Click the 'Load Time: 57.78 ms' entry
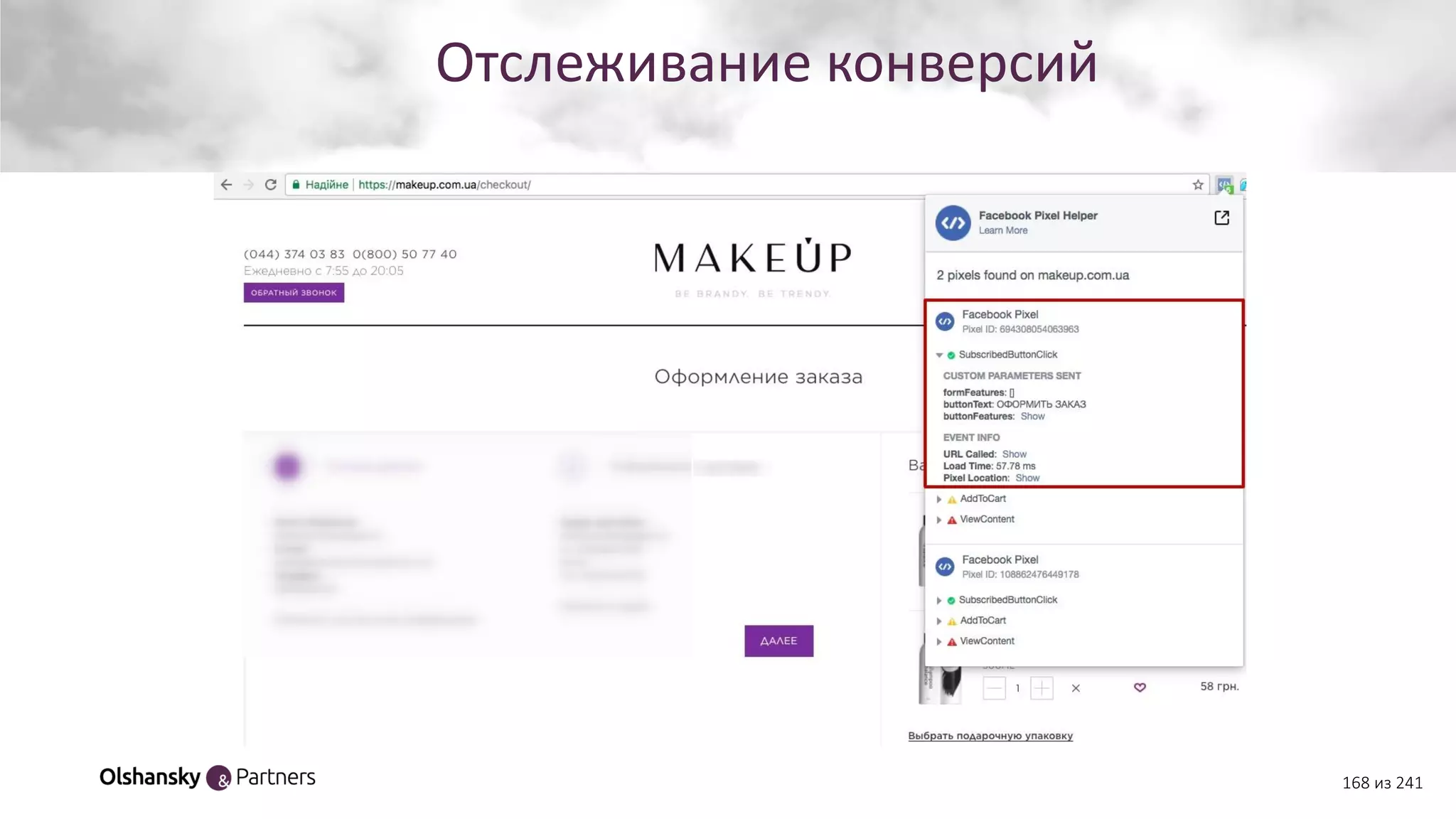 tap(989, 466)
